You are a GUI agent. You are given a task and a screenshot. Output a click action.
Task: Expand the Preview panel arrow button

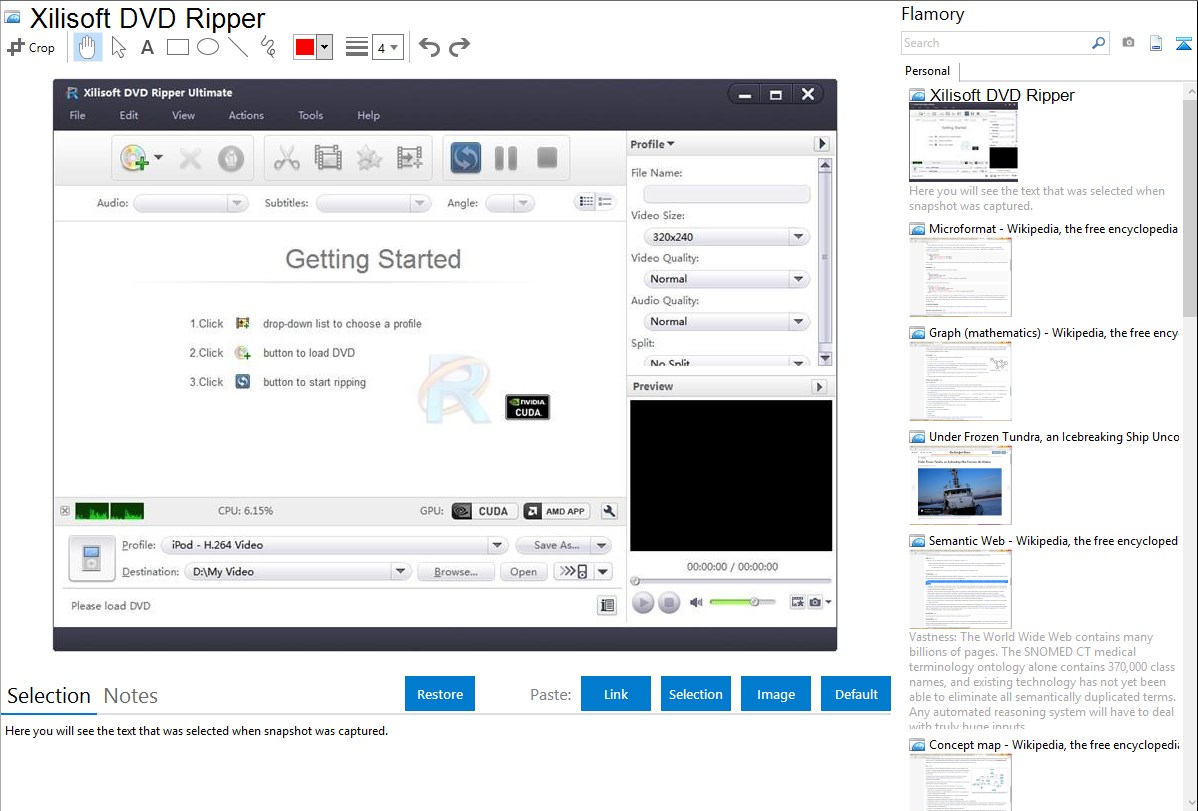(x=820, y=387)
